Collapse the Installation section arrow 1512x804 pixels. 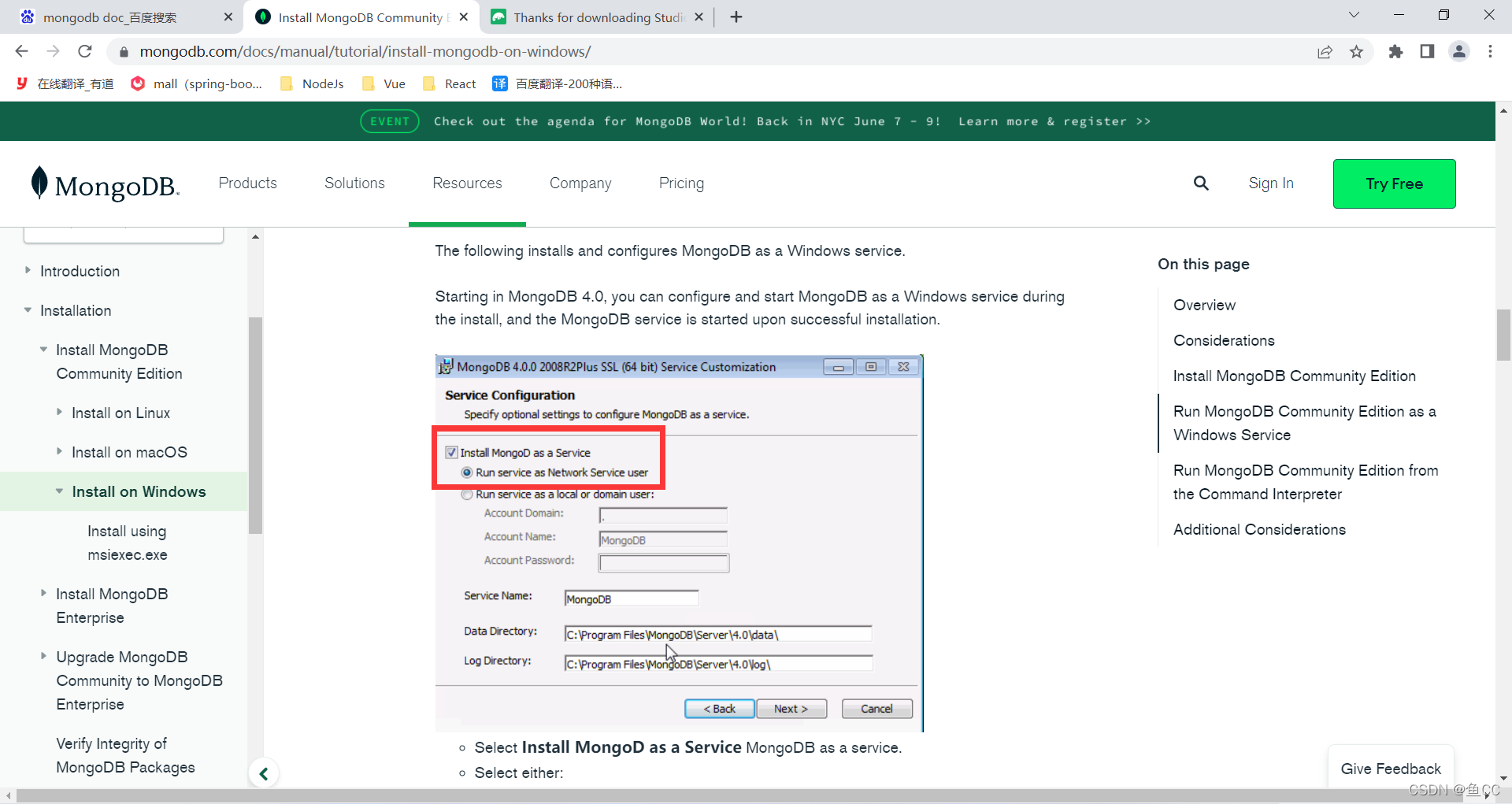(x=28, y=310)
